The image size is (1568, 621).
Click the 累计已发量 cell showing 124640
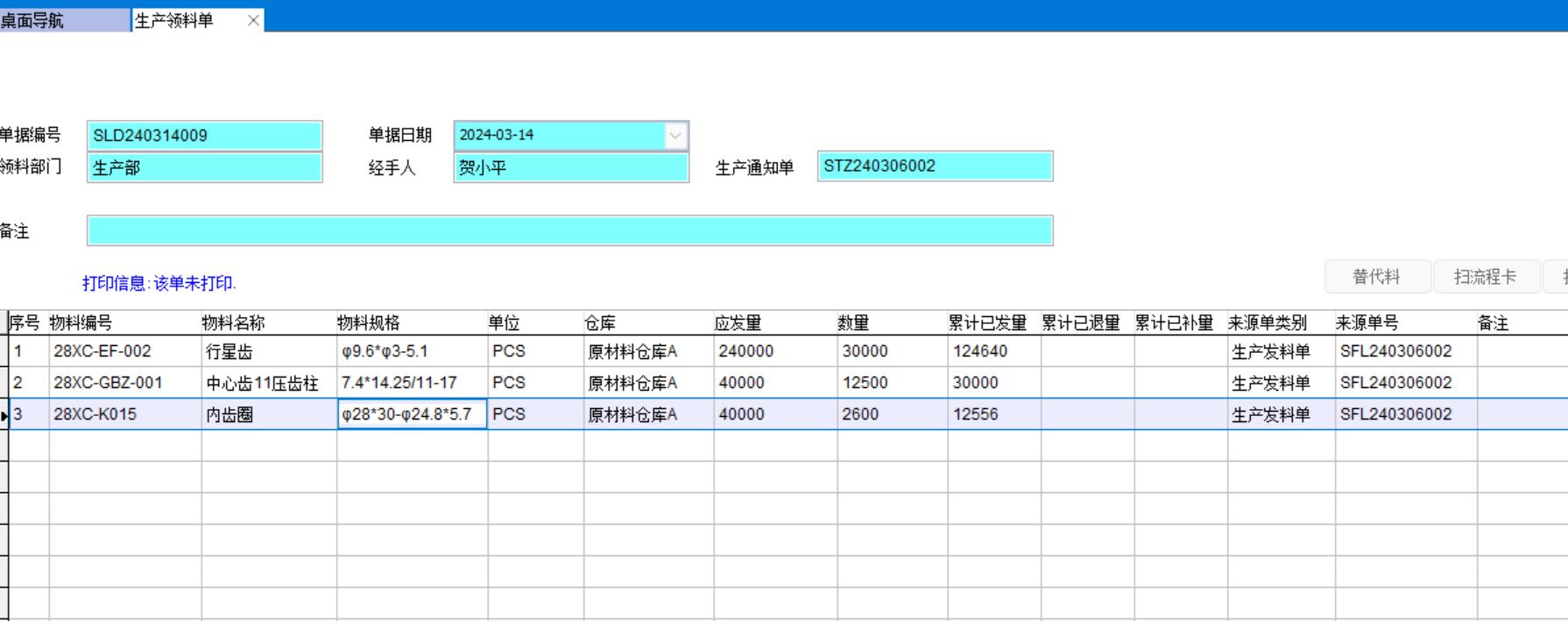980,351
